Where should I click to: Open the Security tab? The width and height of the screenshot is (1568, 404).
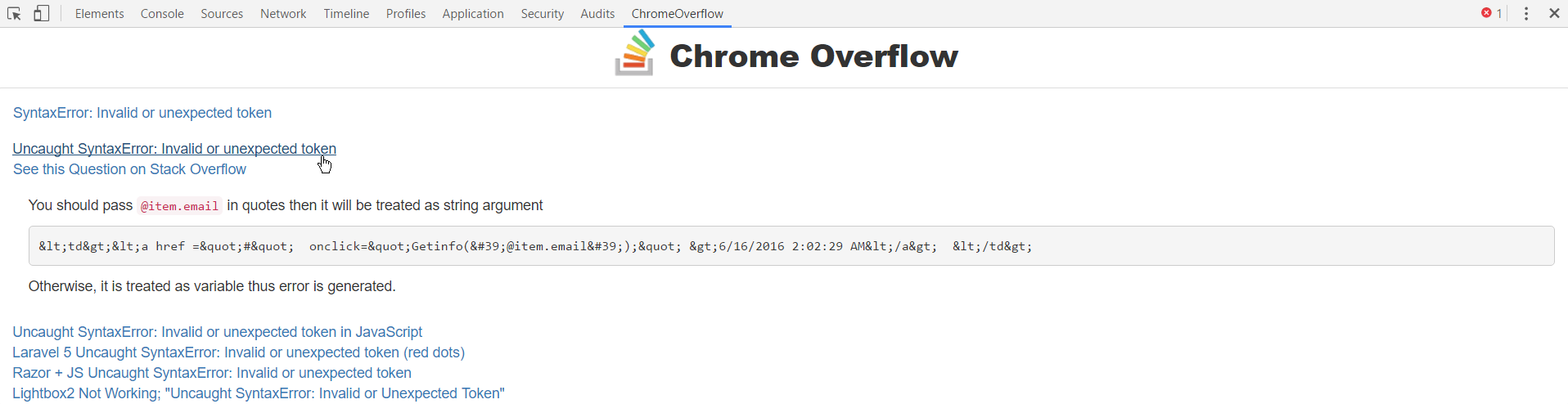click(x=543, y=14)
